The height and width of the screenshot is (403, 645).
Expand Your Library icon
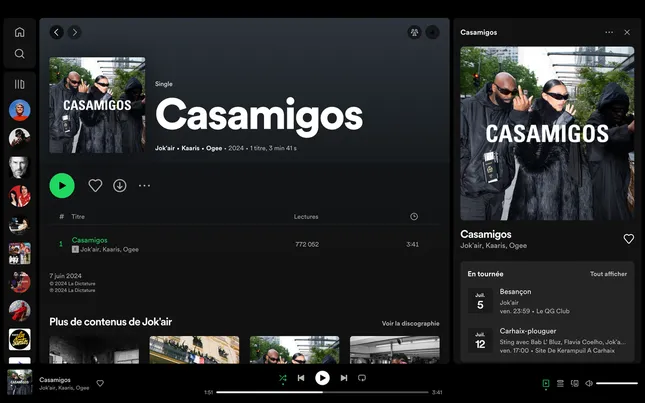(x=19, y=84)
